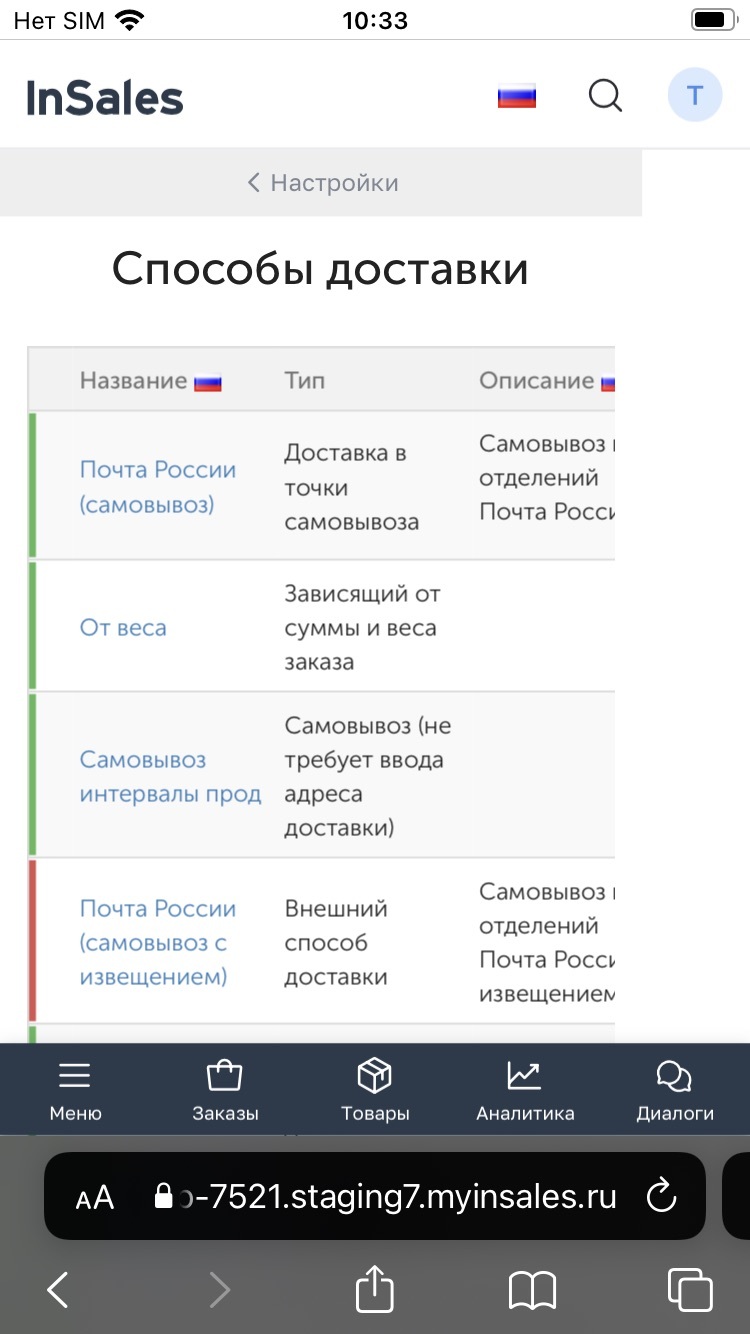Go to Заказы shopping bag tab
Image resolution: width=750 pixels, height=1334 pixels.
225,1090
